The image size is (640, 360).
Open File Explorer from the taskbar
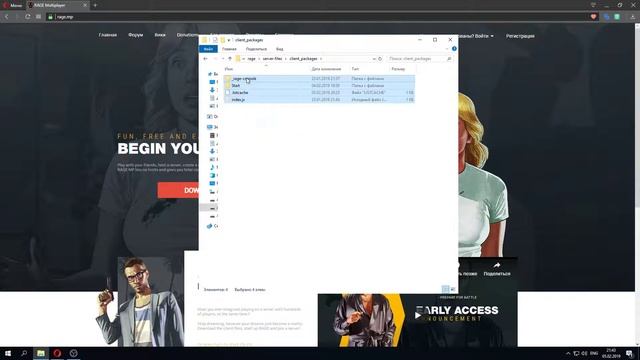(x=40, y=353)
